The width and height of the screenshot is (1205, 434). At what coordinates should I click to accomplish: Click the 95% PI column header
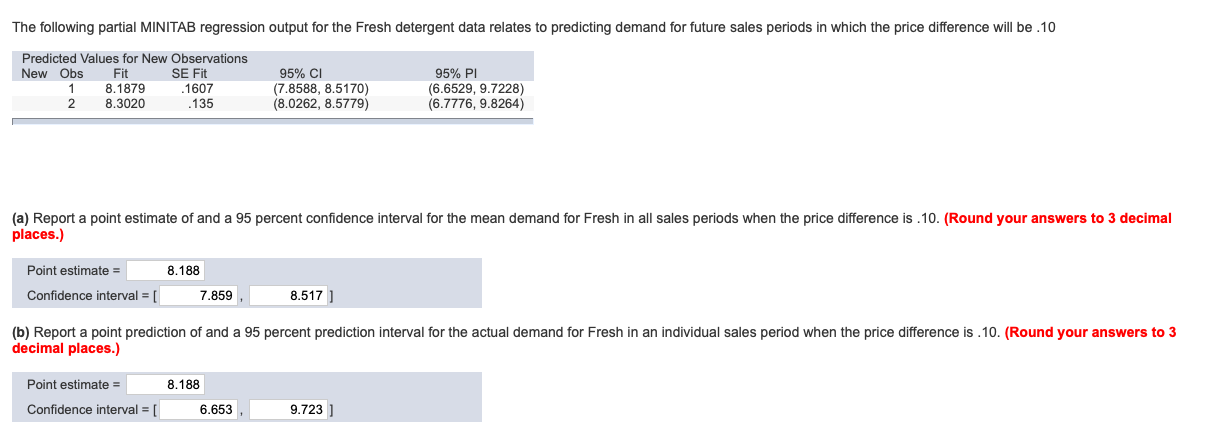(x=453, y=73)
